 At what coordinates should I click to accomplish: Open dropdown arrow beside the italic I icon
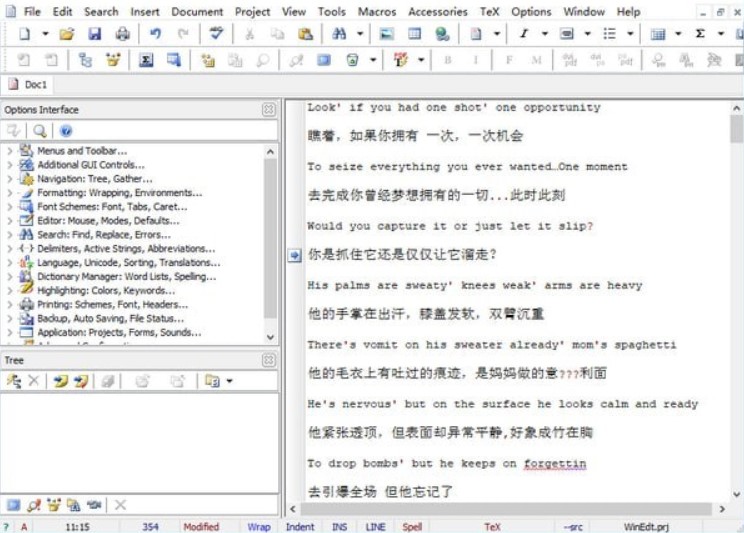pyautogui.click(x=545, y=34)
